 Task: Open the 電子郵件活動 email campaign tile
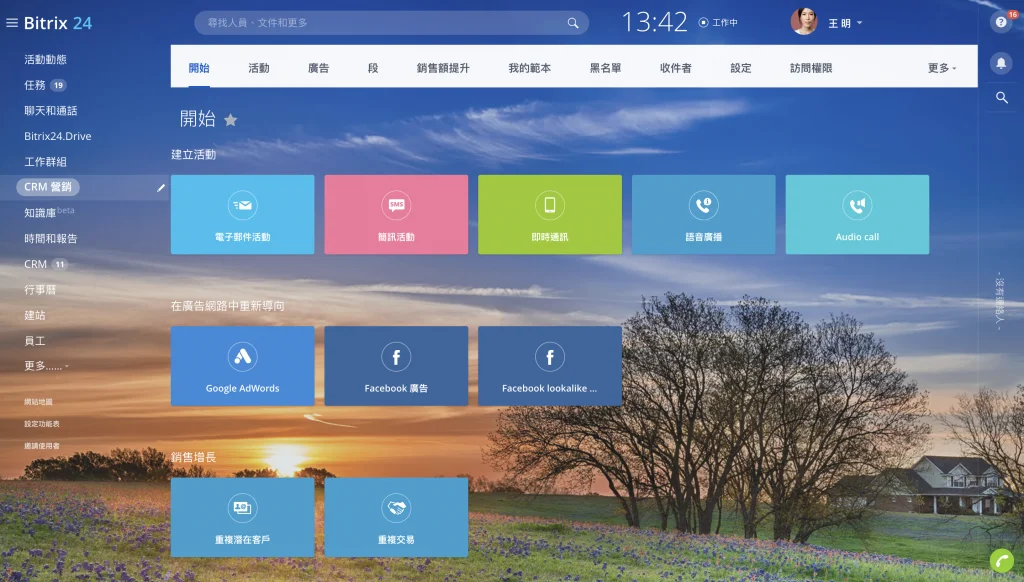(242, 214)
